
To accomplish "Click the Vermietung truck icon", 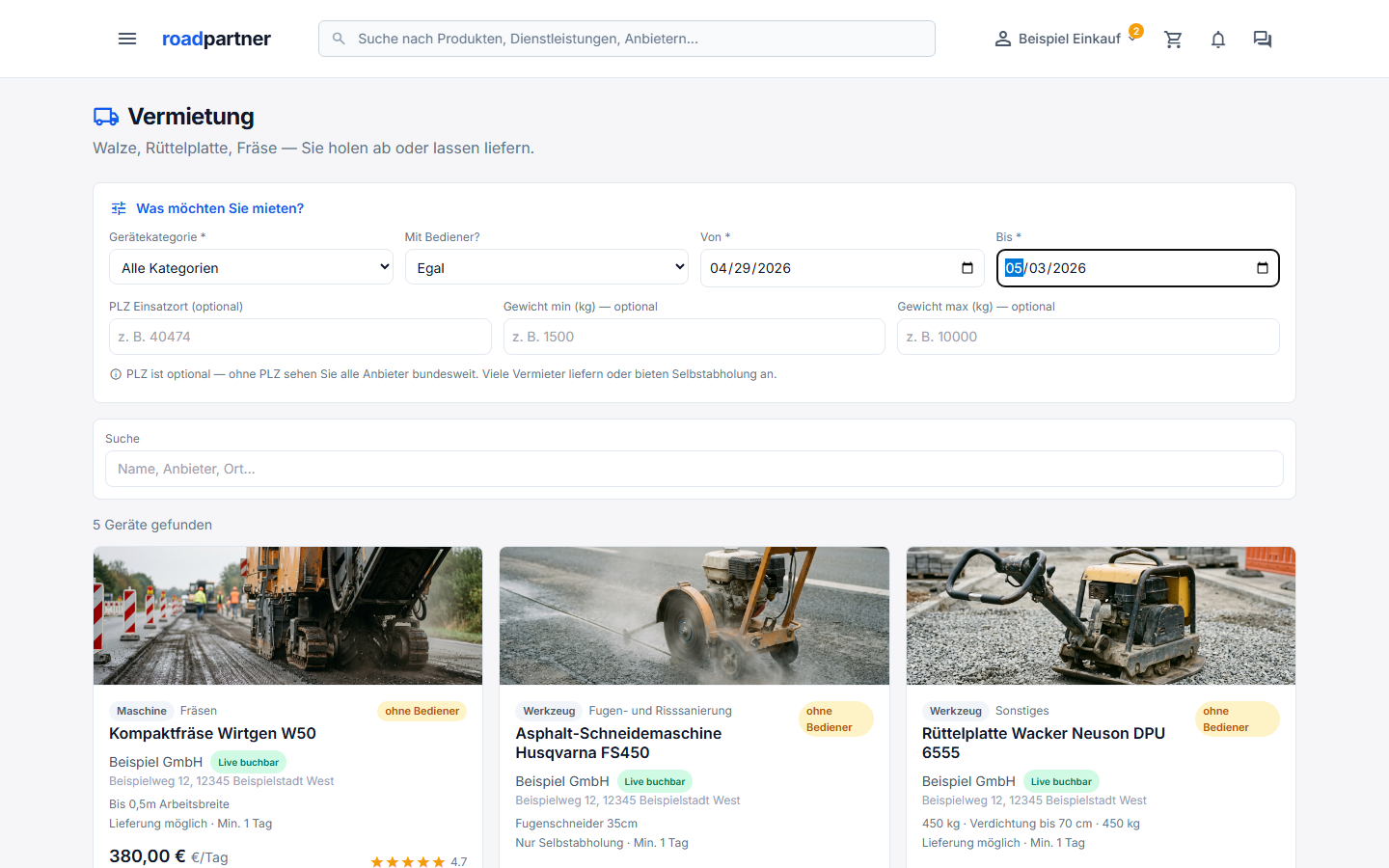I will pyautogui.click(x=106, y=117).
